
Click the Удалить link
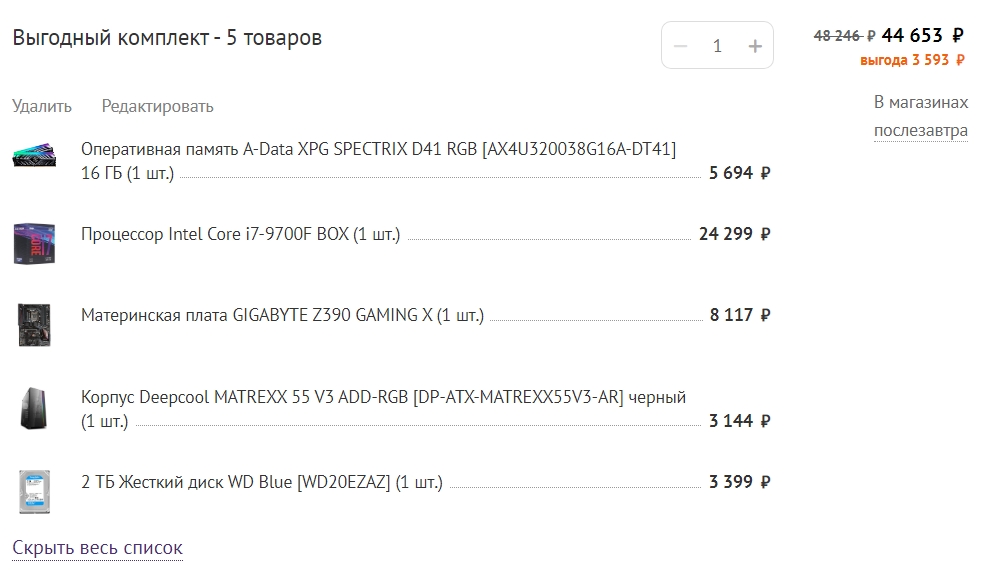pyautogui.click(x=42, y=106)
